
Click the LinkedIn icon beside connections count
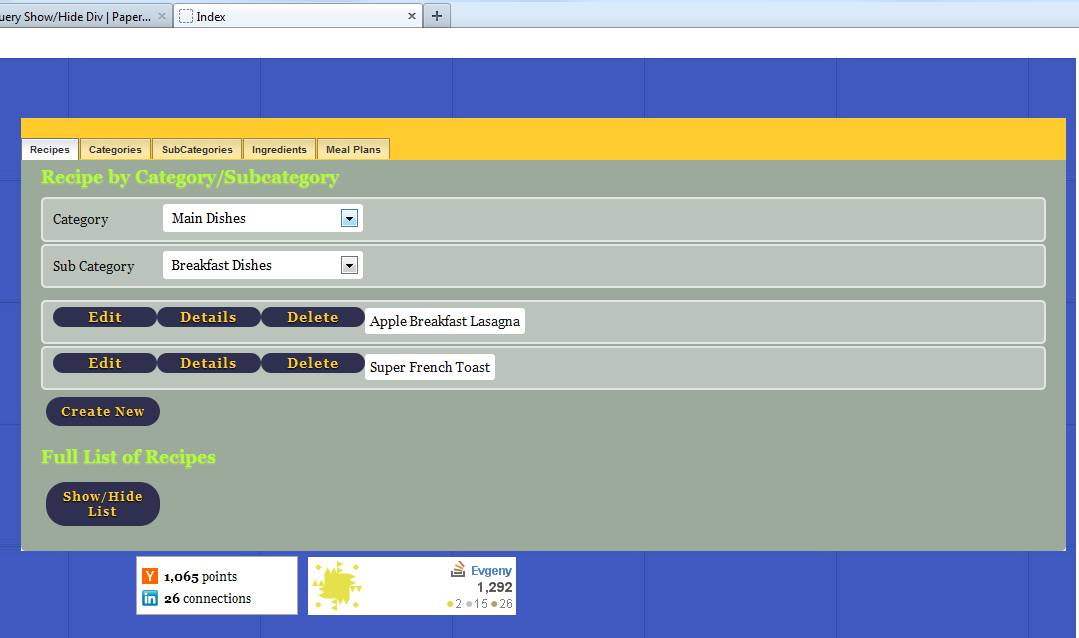pos(150,598)
